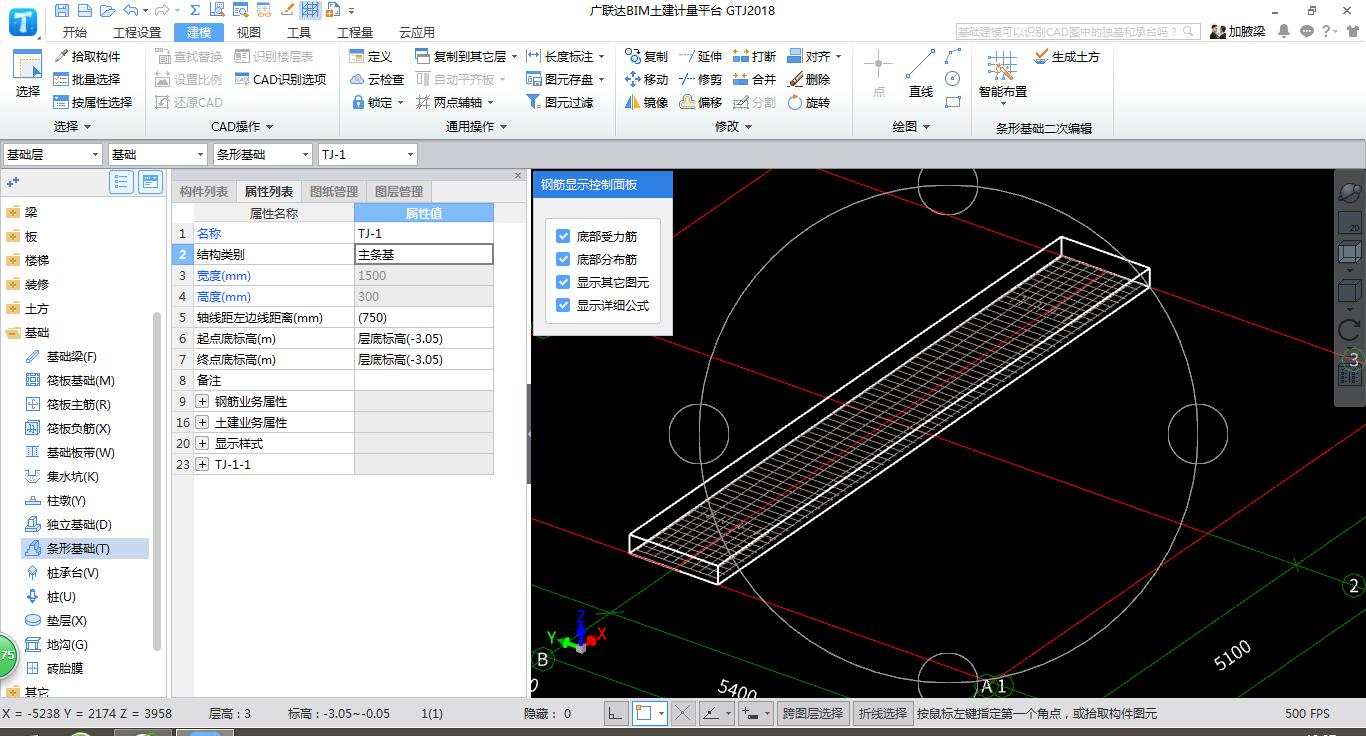Click the 复制 (Copy) modify tool
This screenshot has height=736, width=1366.
coord(646,57)
